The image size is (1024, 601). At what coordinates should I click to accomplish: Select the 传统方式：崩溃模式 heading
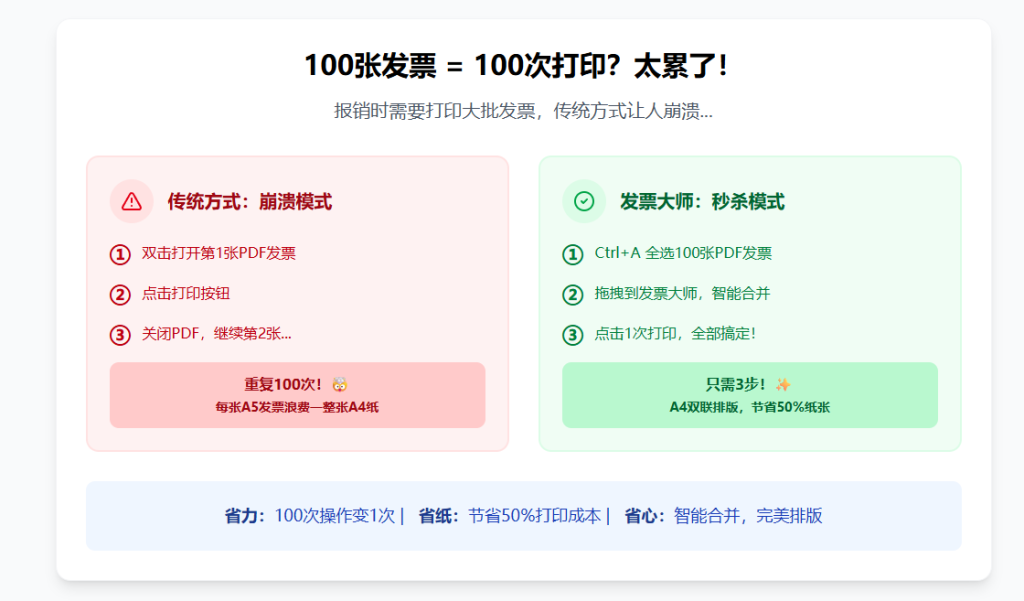(249, 202)
